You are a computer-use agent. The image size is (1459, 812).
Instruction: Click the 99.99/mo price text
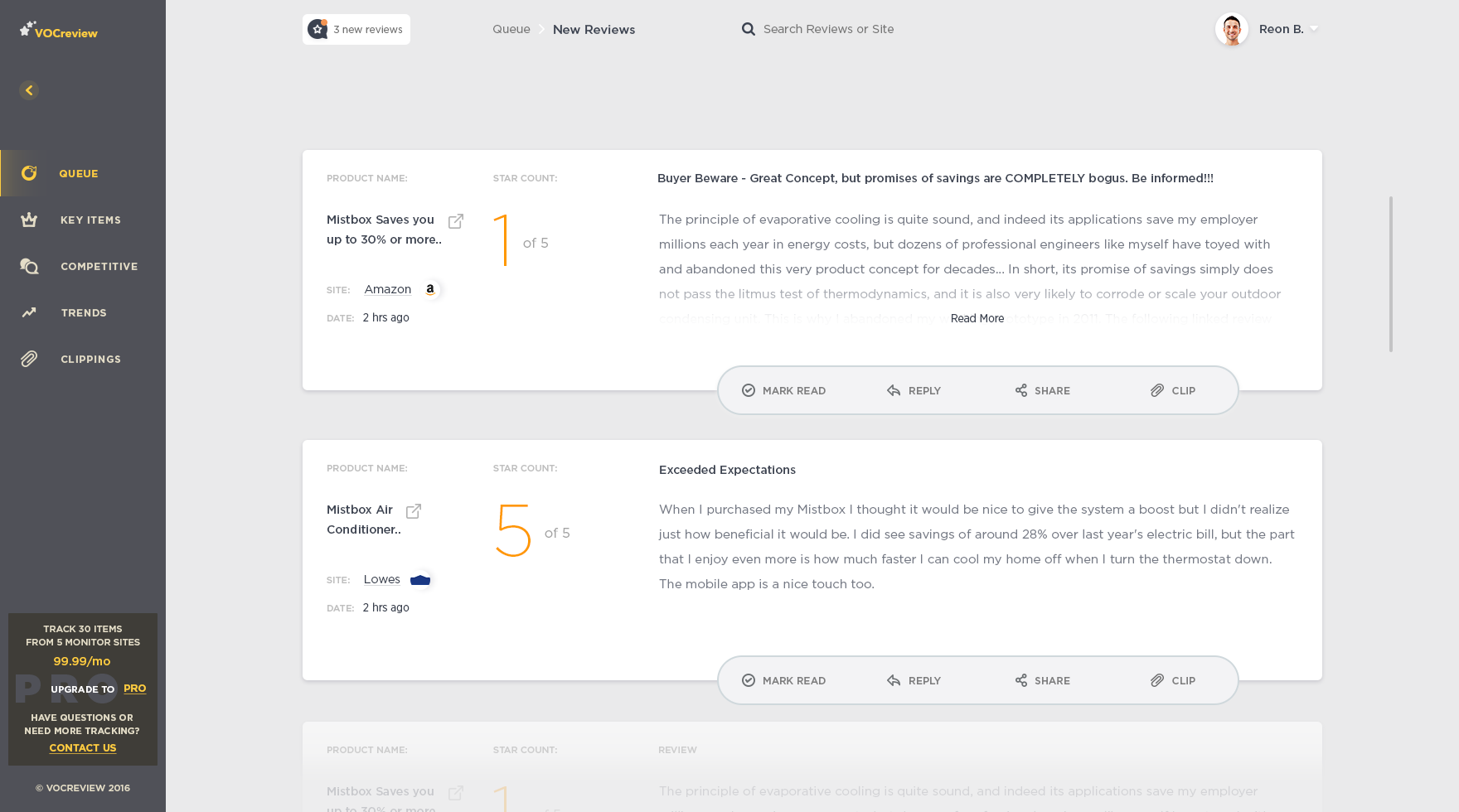point(82,661)
